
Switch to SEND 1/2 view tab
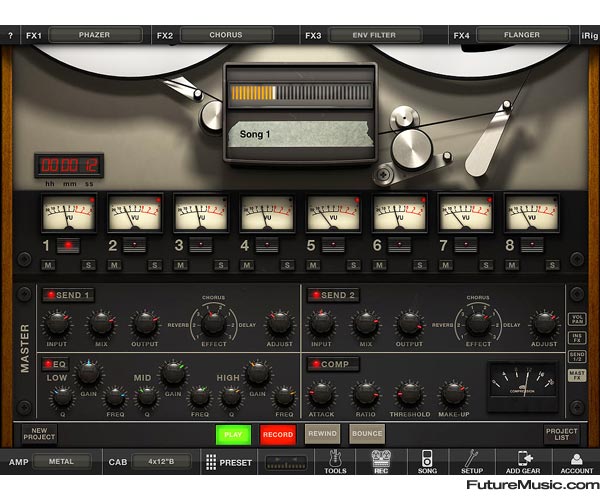coord(577,356)
